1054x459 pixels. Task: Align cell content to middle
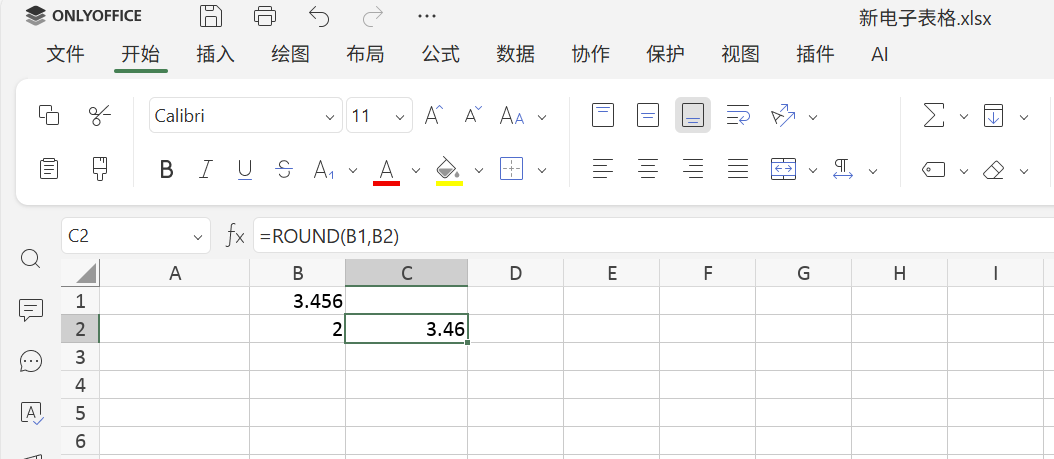pos(648,115)
